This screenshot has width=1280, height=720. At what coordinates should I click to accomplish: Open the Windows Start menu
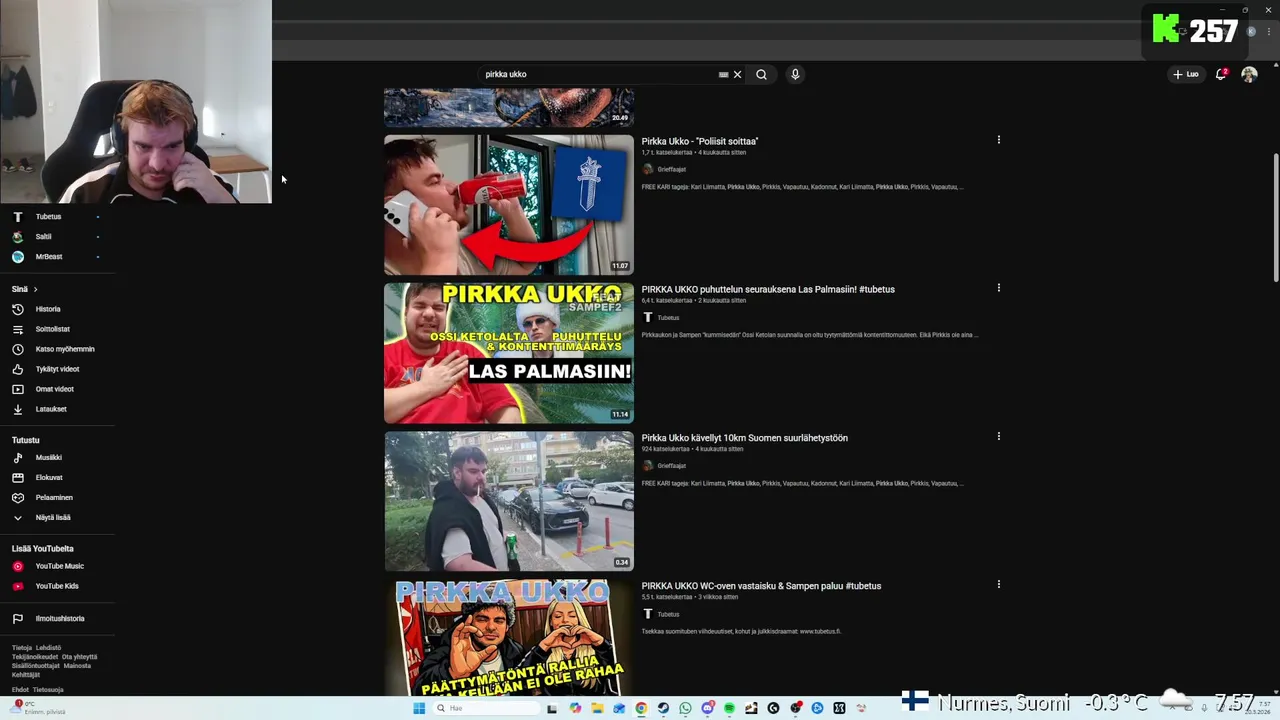tap(419, 708)
